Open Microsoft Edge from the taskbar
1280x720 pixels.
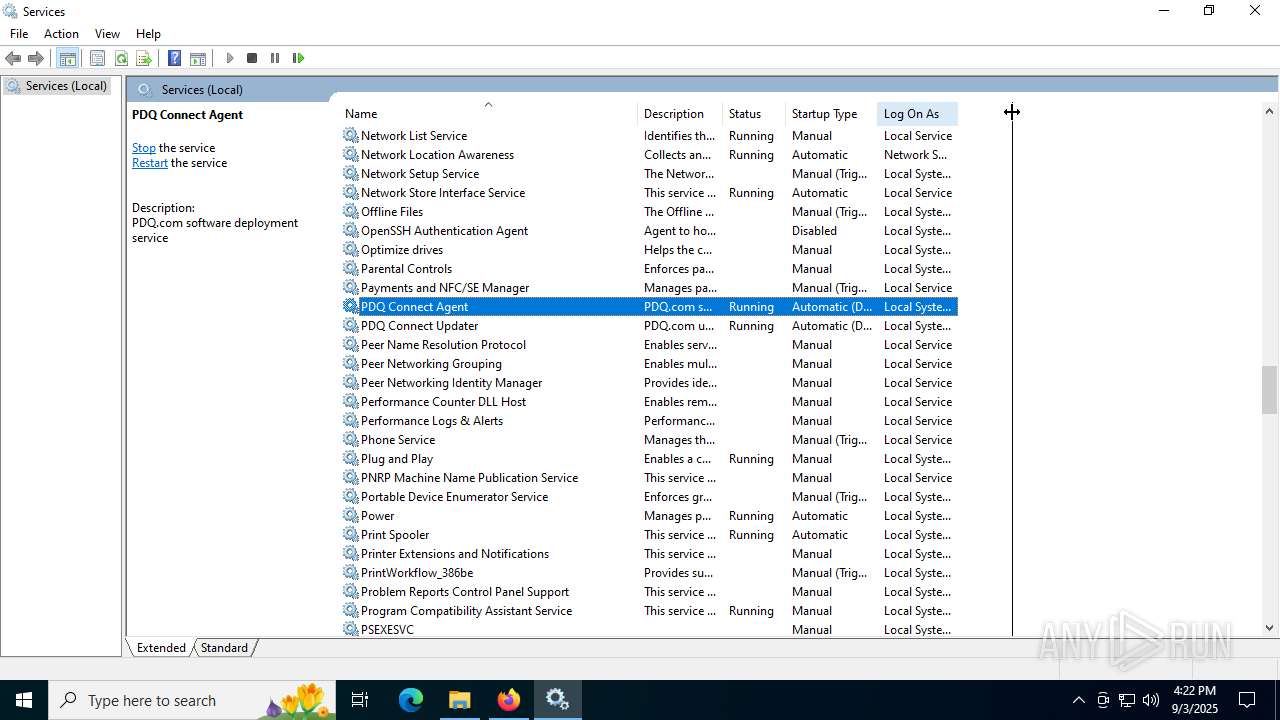click(411, 700)
